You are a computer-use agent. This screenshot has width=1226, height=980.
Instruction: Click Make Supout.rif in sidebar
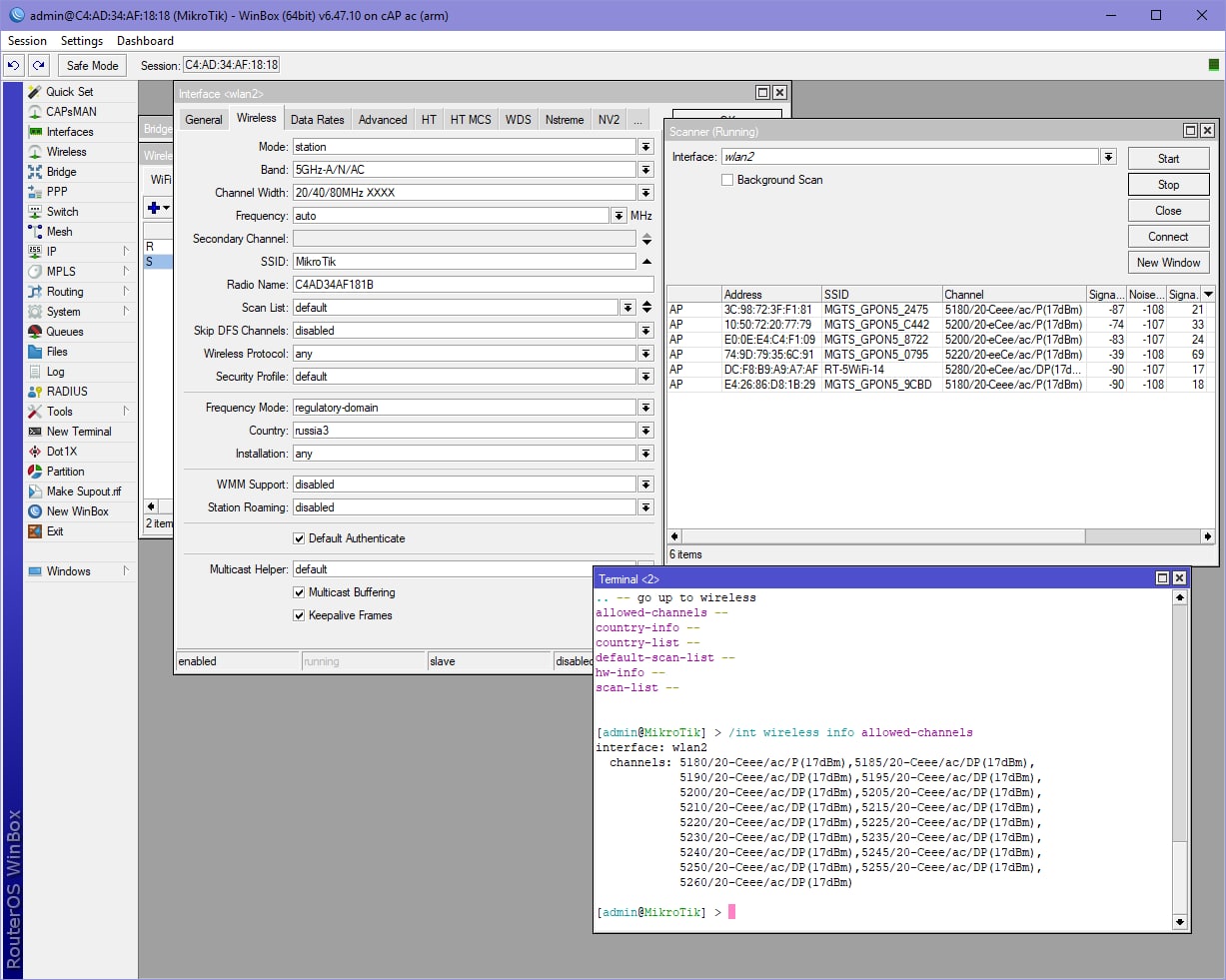coord(84,490)
